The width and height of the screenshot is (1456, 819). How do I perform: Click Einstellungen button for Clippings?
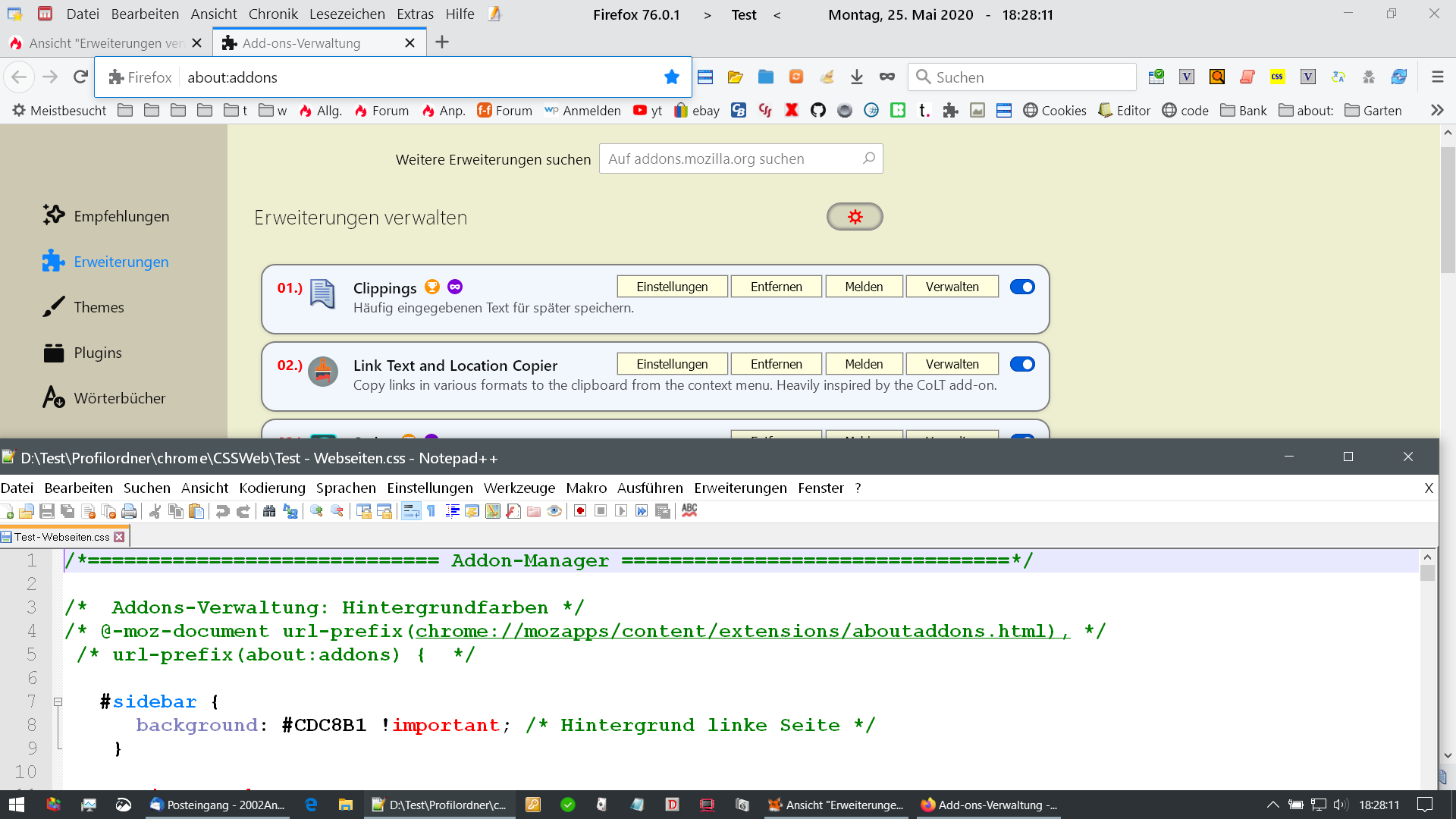click(672, 287)
